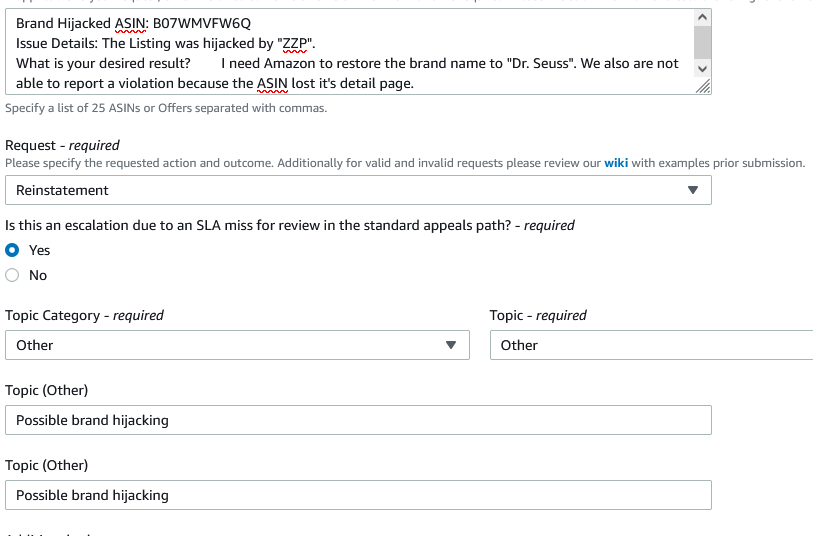Screen dimensions: 813x536
Task: Click the Reinstatement dropdown arrow
Action: (x=694, y=190)
